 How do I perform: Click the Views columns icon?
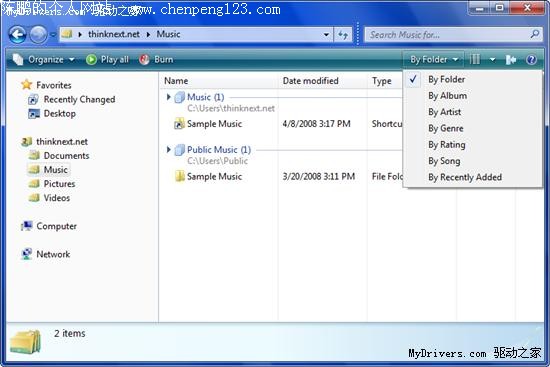(475, 59)
